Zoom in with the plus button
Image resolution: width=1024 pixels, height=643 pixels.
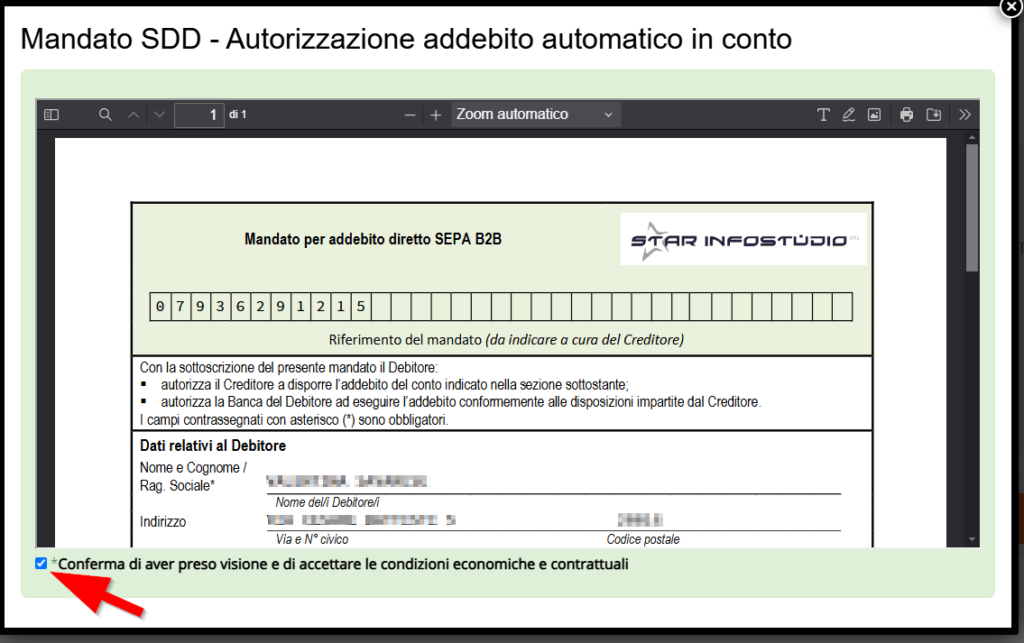click(436, 116)
